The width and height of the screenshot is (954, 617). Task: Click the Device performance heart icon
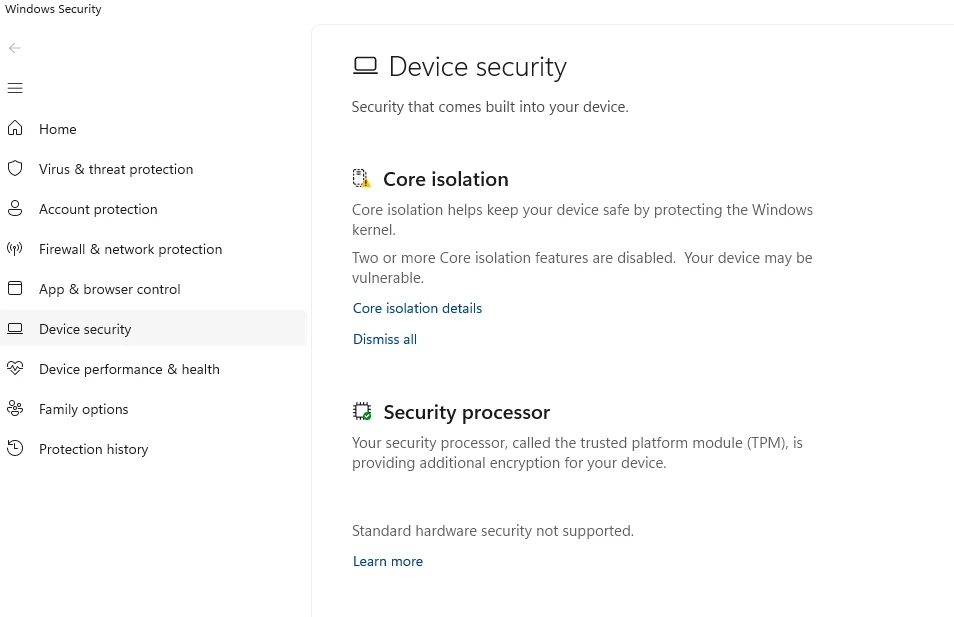coord(15,369)
